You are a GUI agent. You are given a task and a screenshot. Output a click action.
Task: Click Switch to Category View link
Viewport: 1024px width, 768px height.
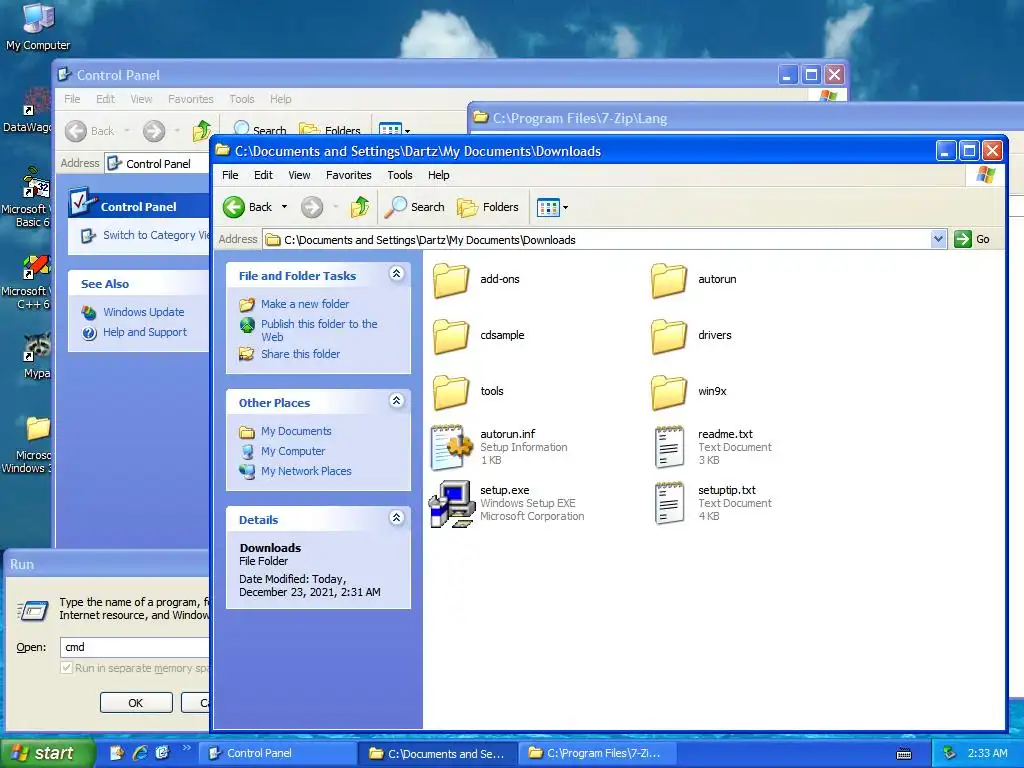pos(156,235)
